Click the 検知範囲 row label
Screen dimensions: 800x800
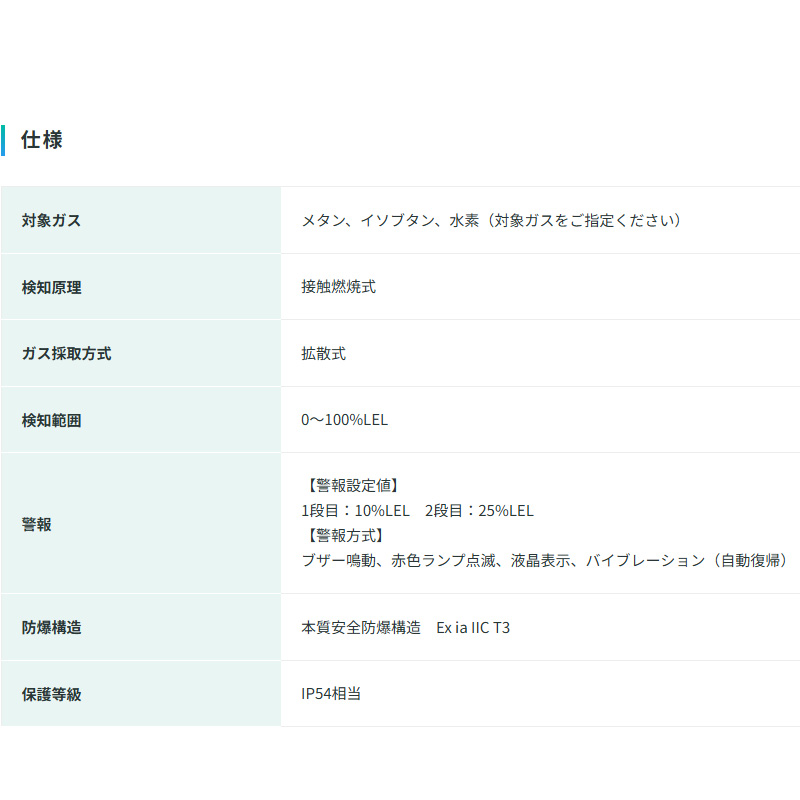tap(51, 420)
